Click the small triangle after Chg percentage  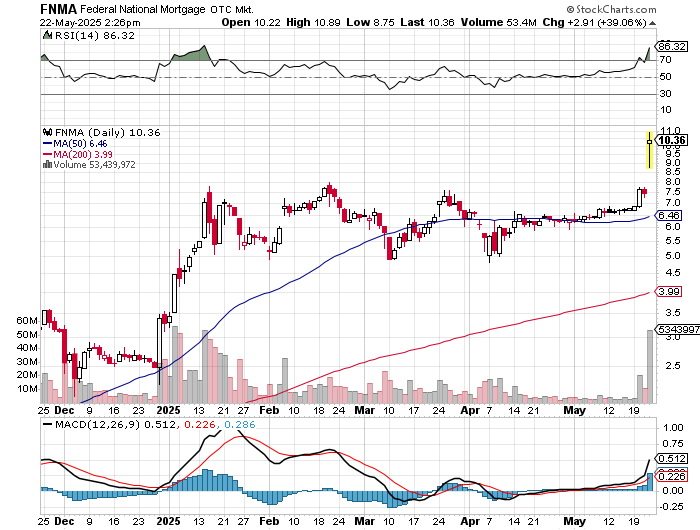tap(652, 23)
